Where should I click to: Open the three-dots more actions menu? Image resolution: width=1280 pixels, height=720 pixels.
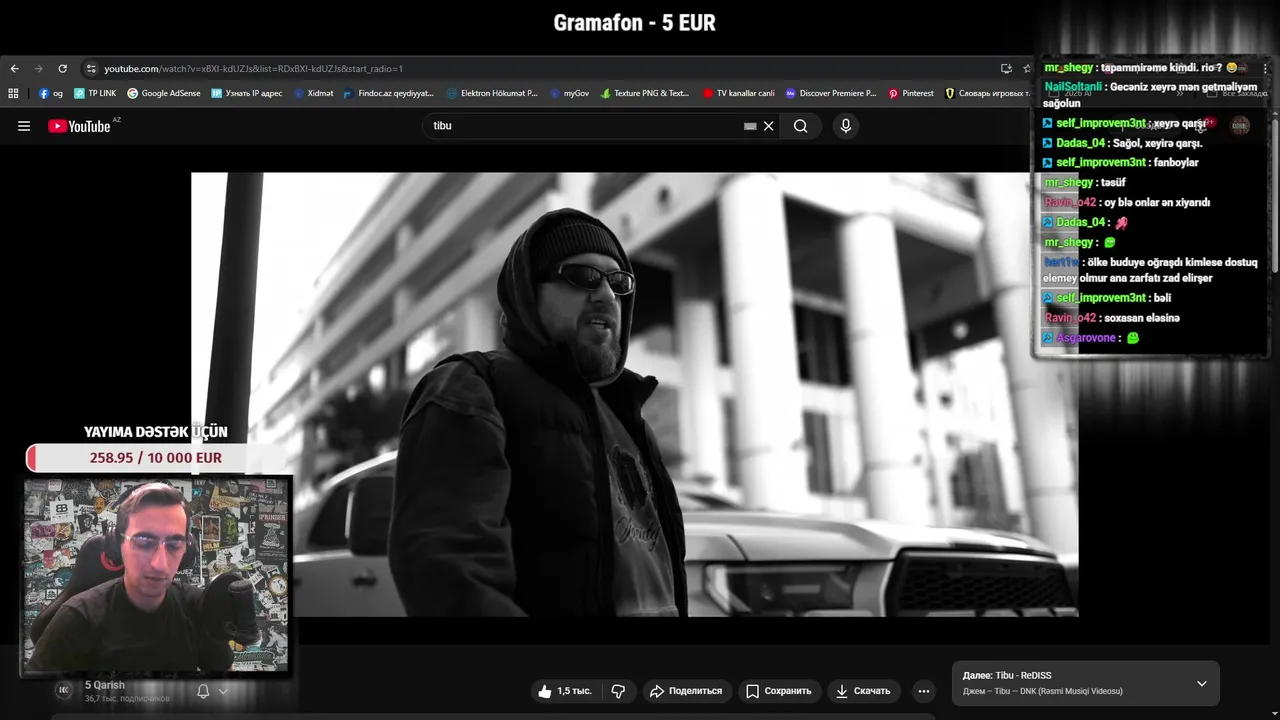(924, 691)
